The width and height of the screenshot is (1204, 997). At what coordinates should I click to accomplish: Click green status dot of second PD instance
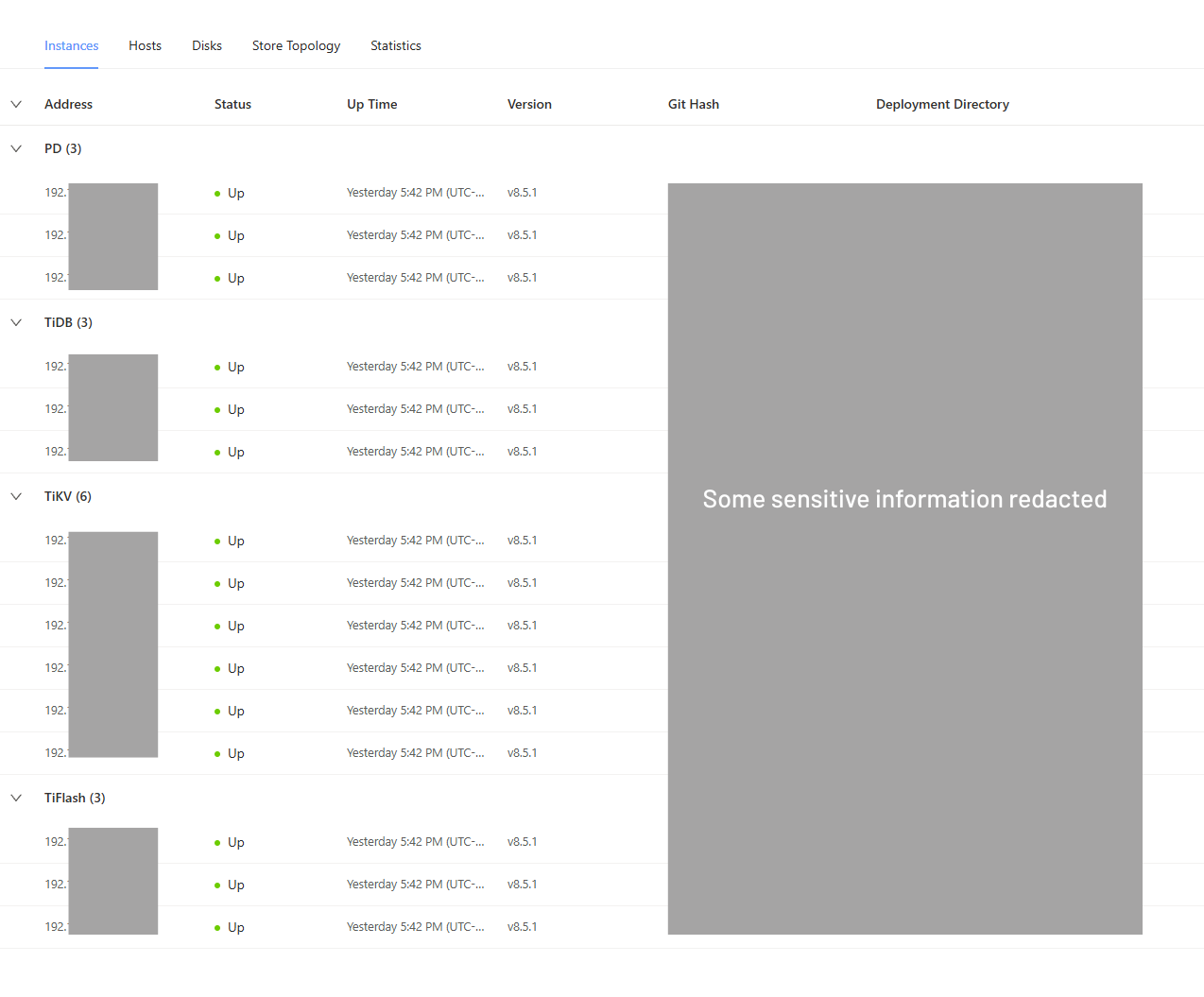[x=217, y=236]
